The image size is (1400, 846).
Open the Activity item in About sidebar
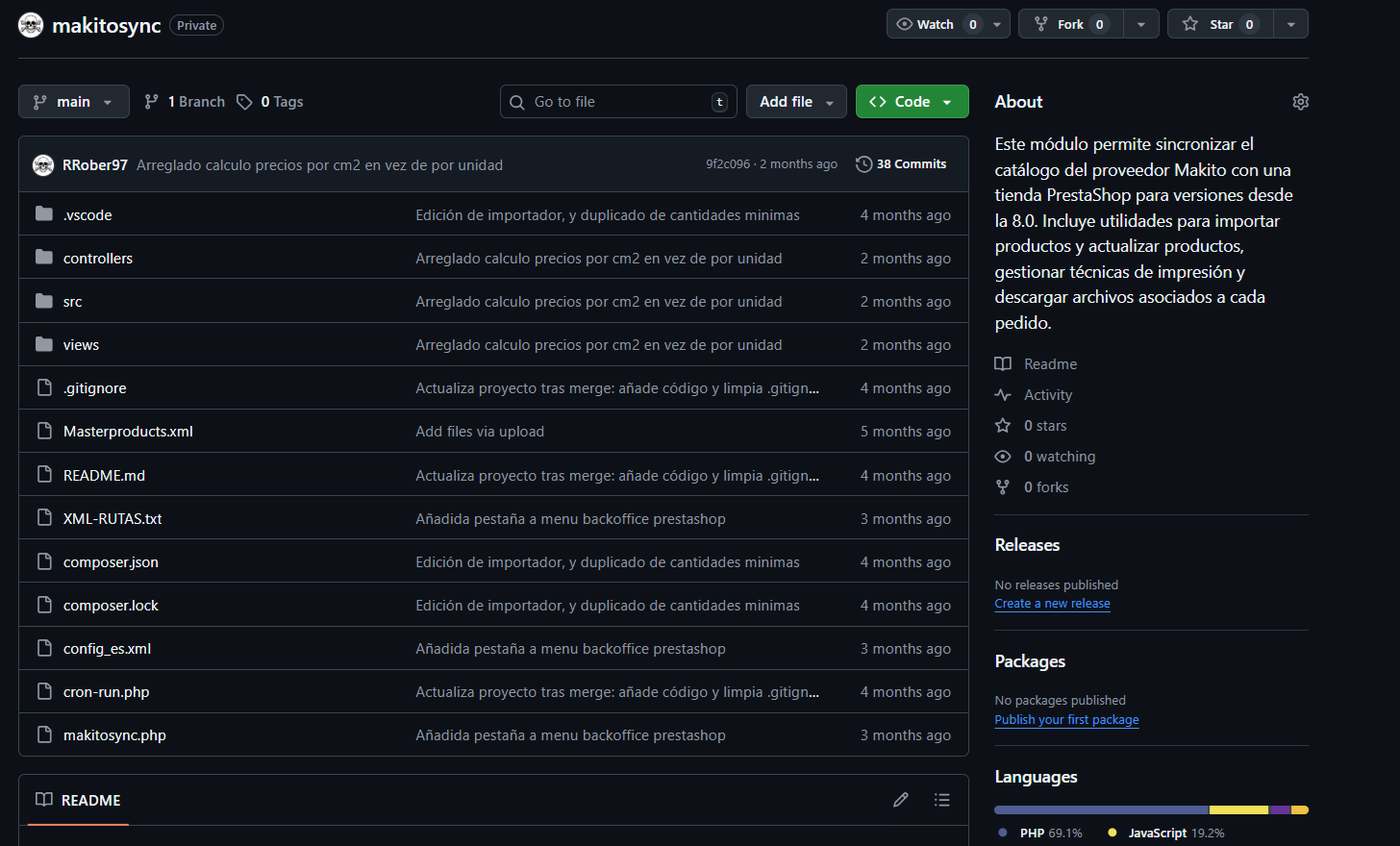pos(1047,395)
